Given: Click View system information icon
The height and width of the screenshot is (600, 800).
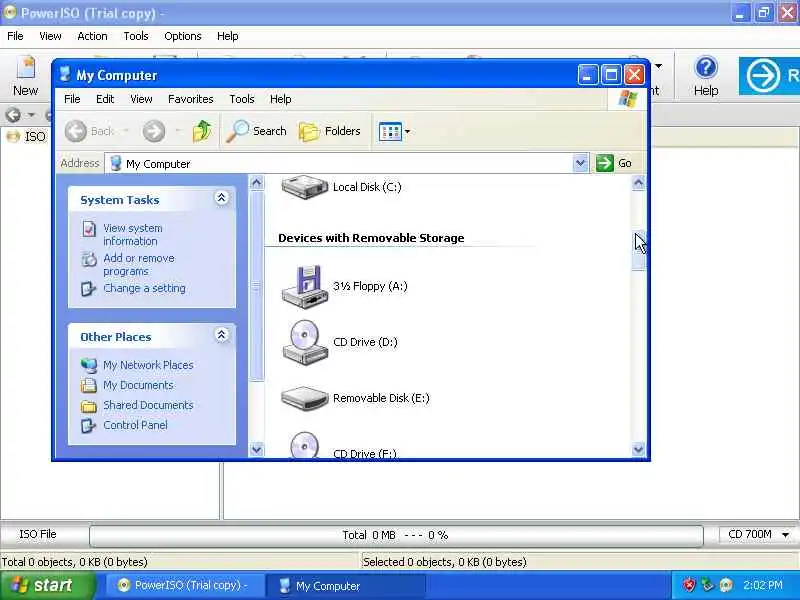Looking at the screenshot, I should (x=89, y=229).
